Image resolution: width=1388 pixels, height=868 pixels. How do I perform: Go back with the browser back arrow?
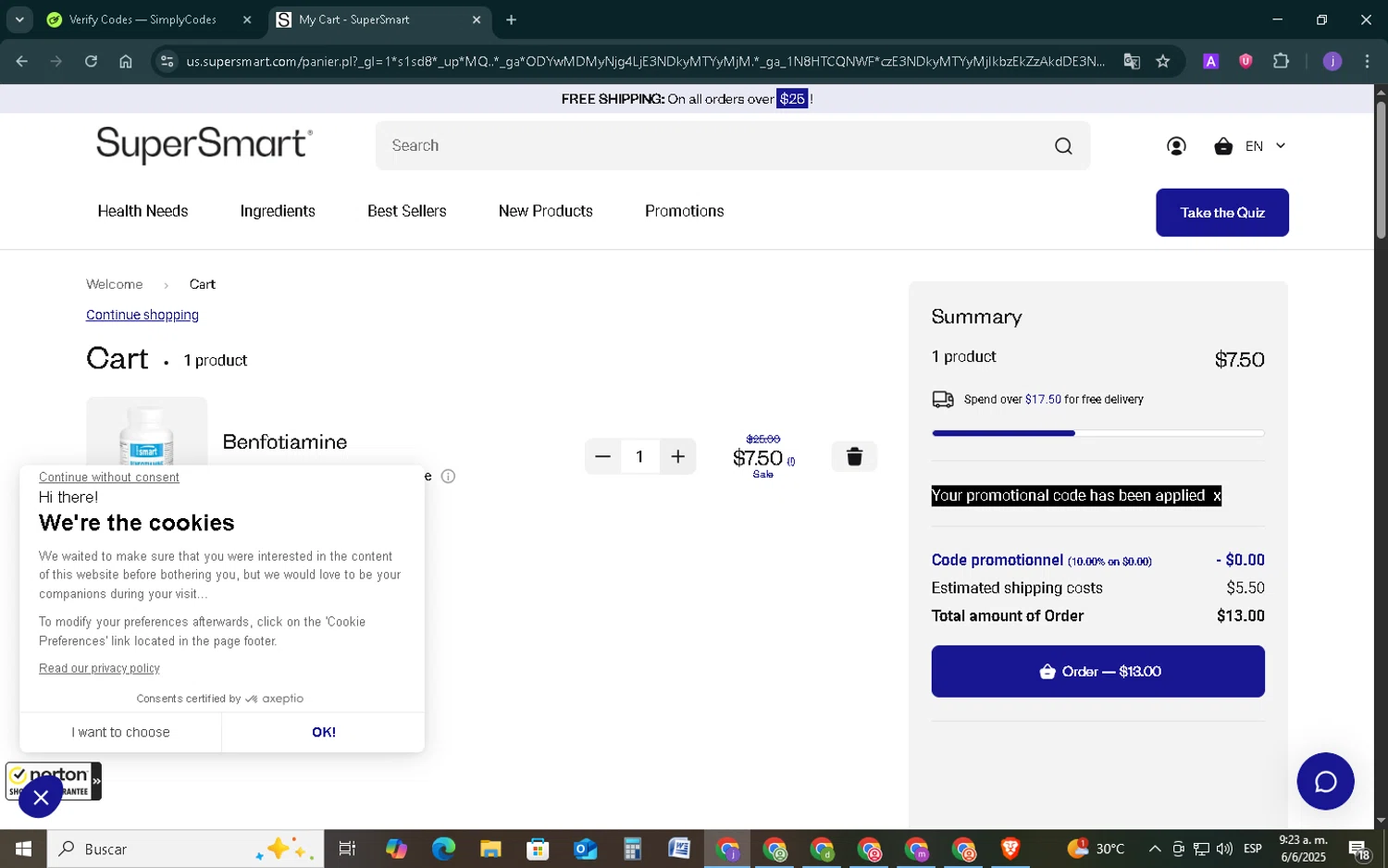coord(21,62)
